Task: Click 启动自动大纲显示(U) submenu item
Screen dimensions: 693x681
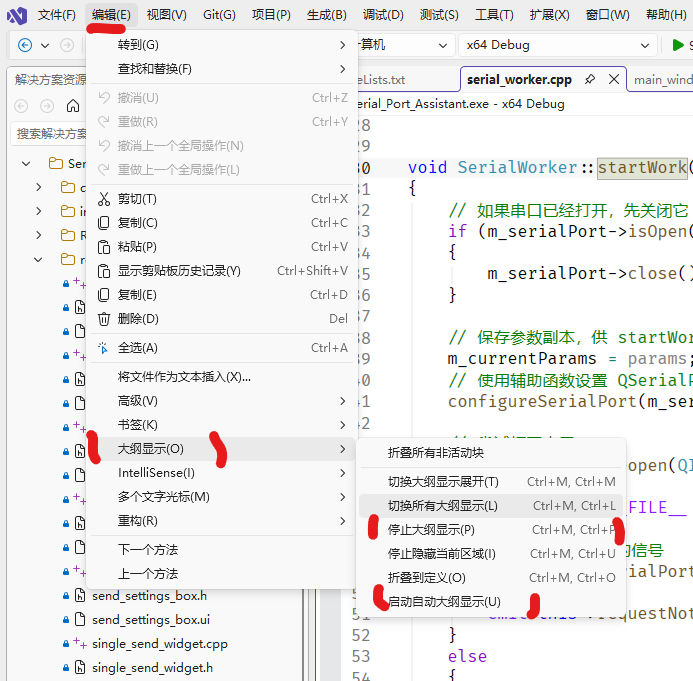Action: click(x=491, y=601)
